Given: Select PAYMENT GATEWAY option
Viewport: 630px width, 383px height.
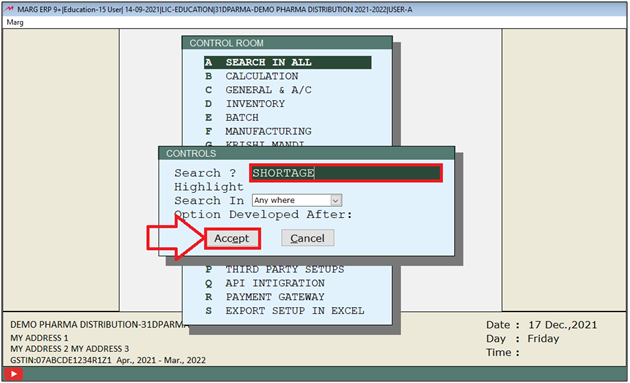Looking at the screenshot, I should (265, 297).
